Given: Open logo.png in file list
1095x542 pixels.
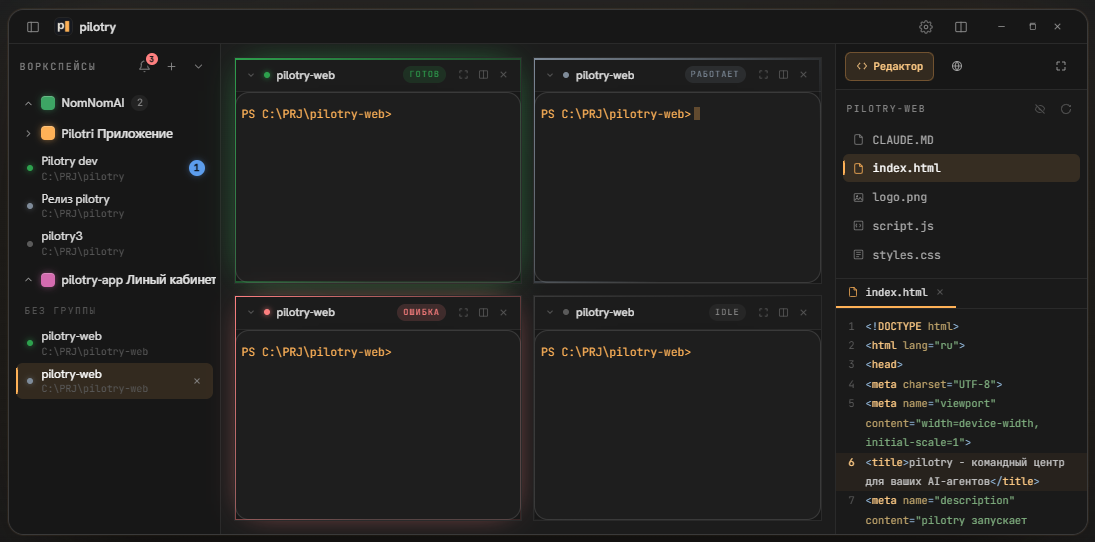Looking at the screenshot, I should tap(961, 198).
